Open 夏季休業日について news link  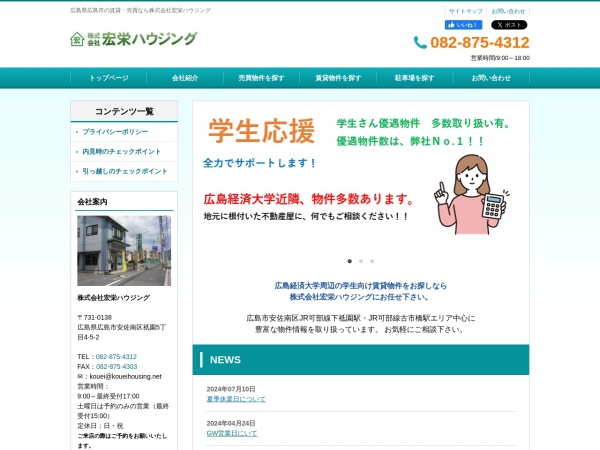[236, 399]
